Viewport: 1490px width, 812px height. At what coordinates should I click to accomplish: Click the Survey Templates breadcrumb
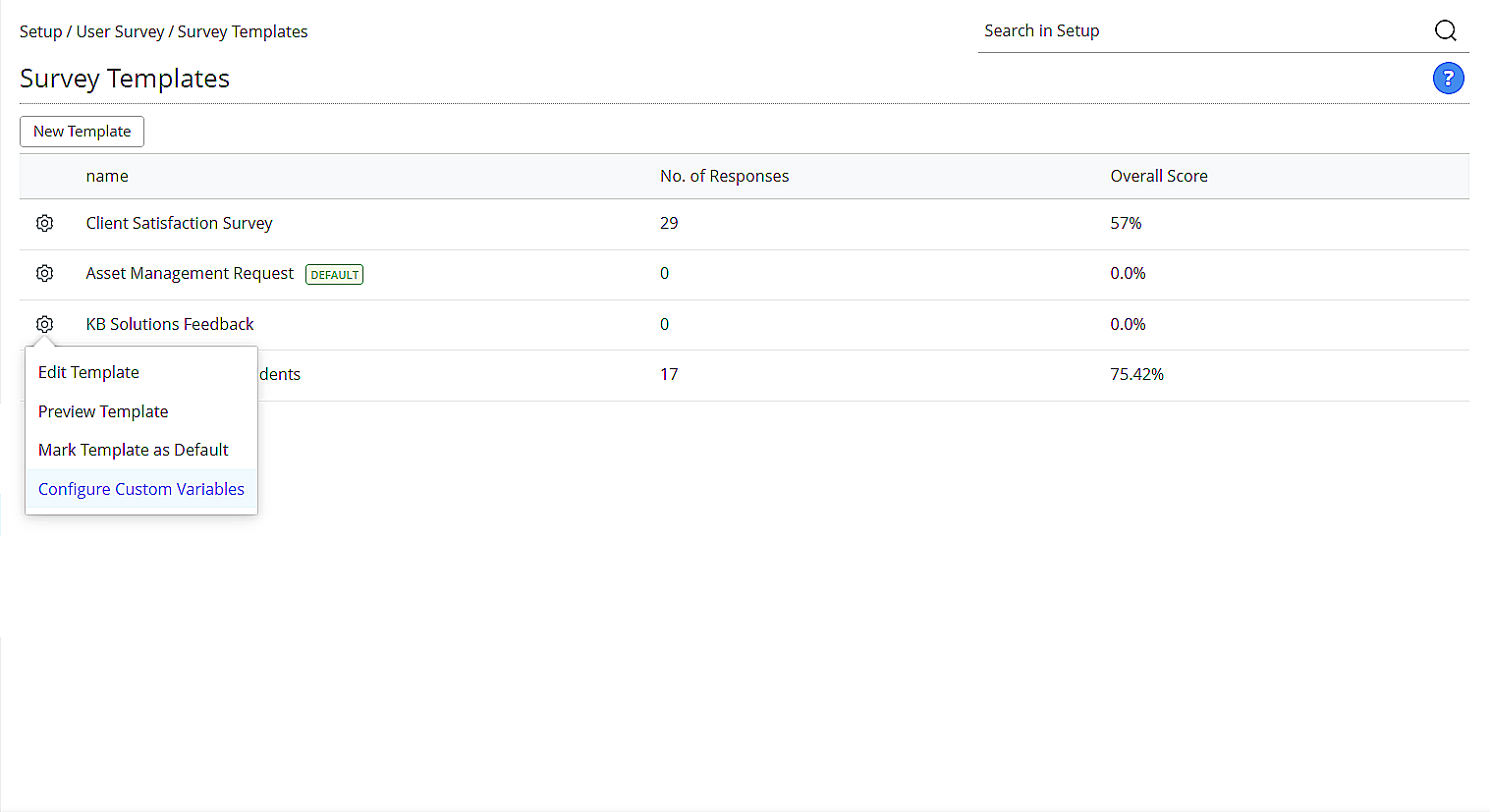pos(243,30)
